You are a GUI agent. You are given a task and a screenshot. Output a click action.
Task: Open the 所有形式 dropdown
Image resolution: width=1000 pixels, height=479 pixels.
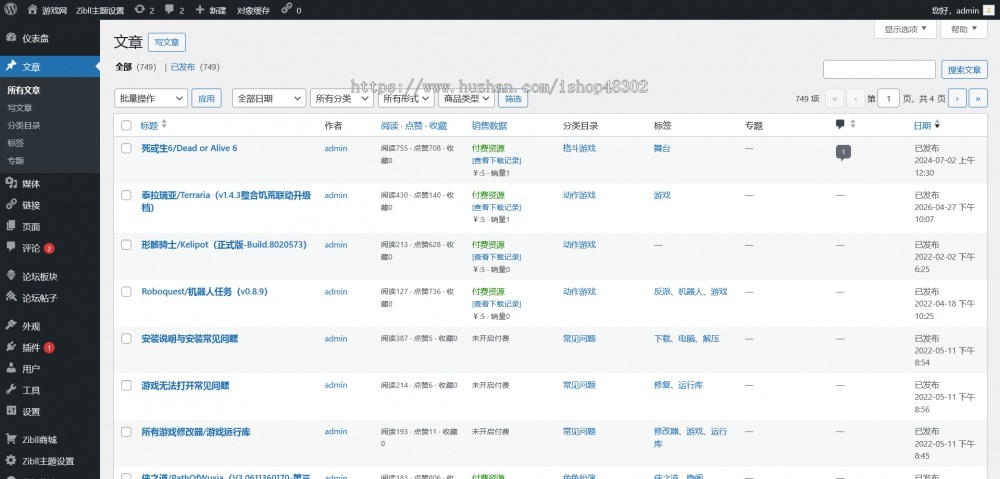406,98
